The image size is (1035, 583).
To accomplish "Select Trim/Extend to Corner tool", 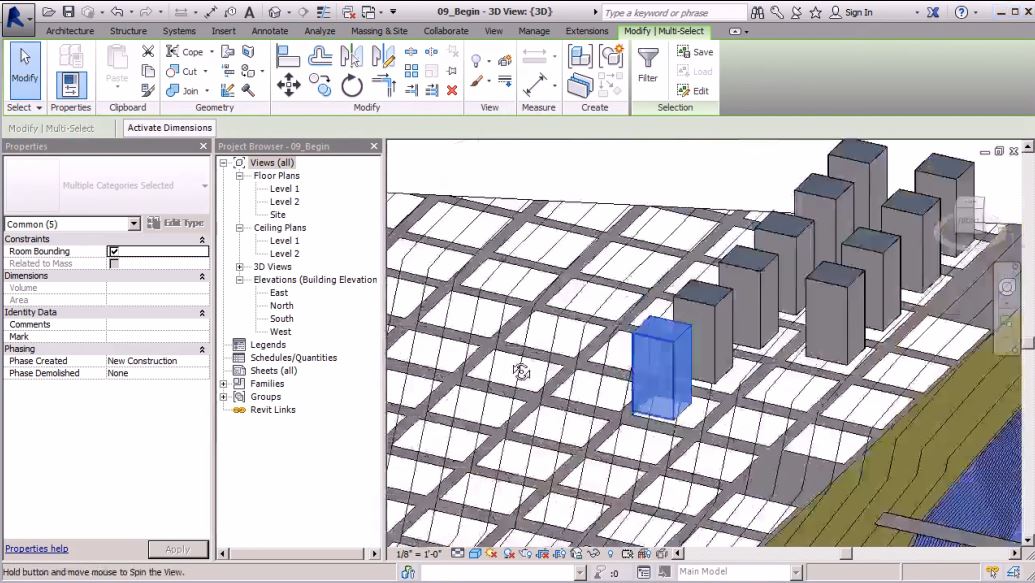I will 384,85.
